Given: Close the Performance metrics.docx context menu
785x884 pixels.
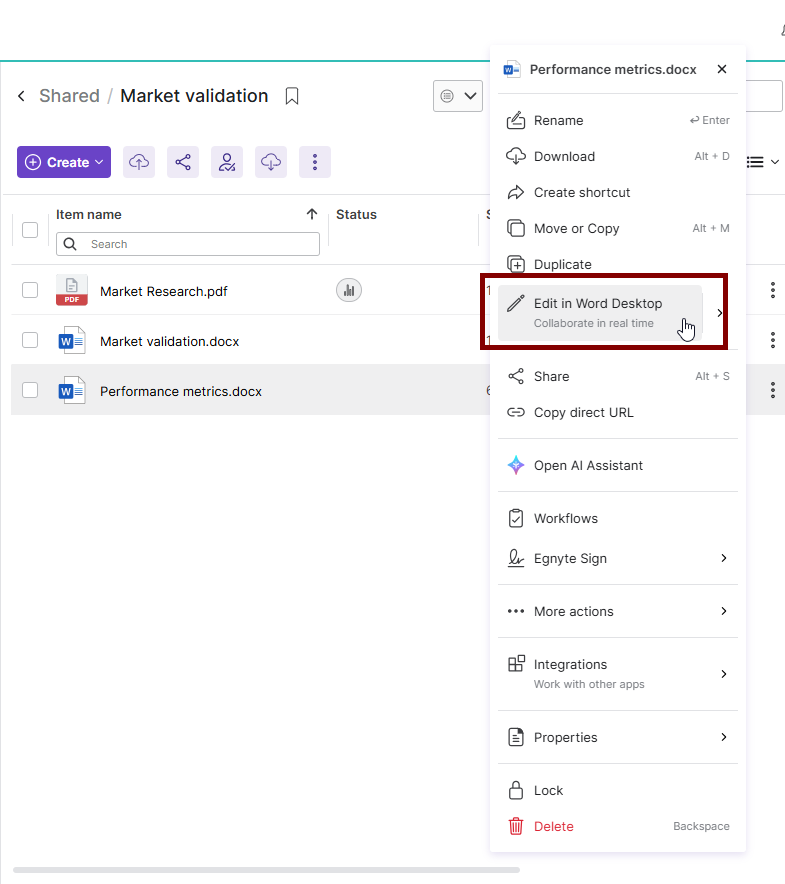Looking at the screenshot, I should click(722, 69).
